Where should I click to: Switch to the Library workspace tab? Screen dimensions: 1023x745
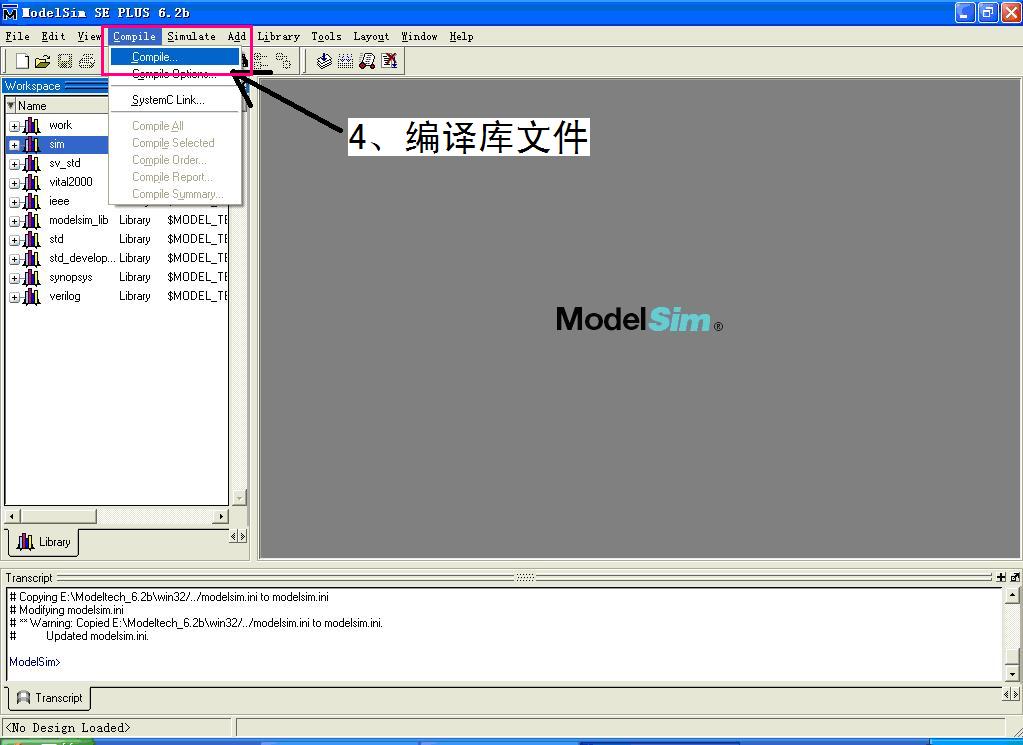tap(44, 542)
